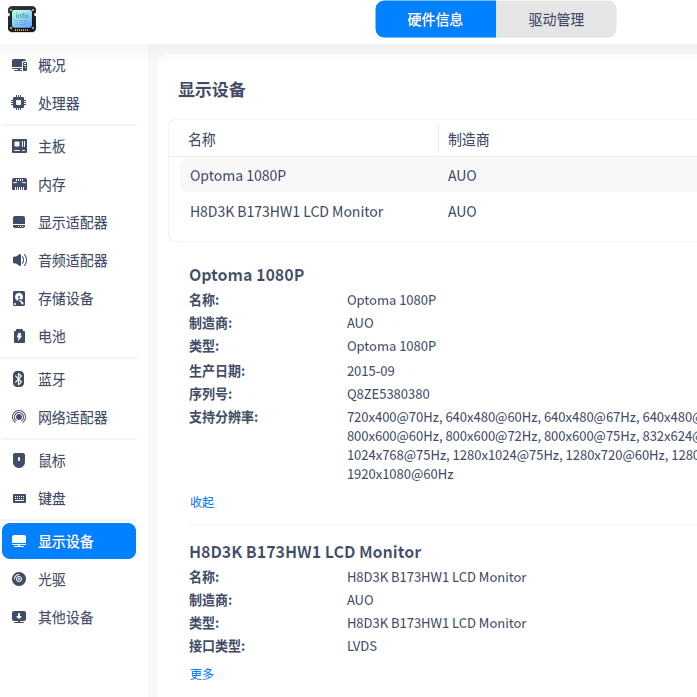Select the 电池 battery icon
Image resolution: width=697 pixels, height=697 pixels.
tap(19, 336)
